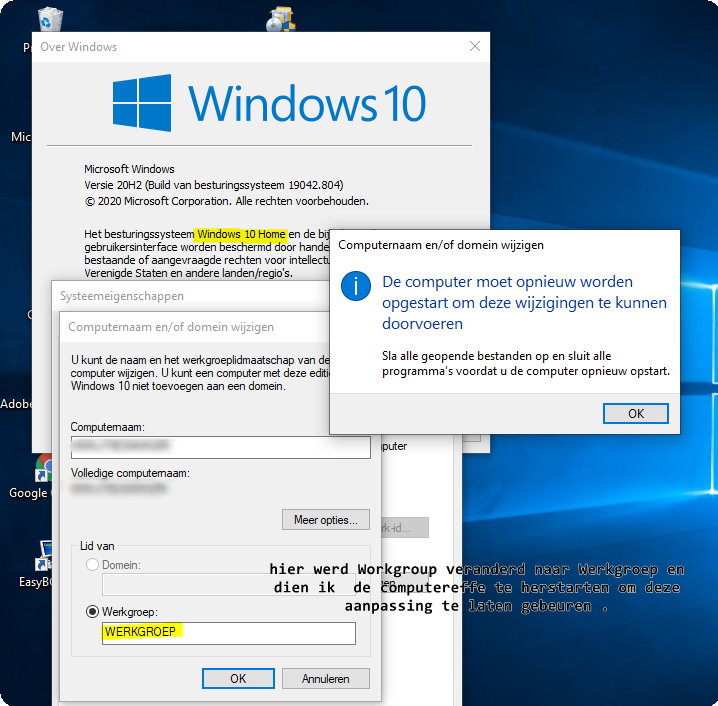Screen dimensions: 718x706
Task: Click the Computernaam input field
Action: (x=220, y=447)
